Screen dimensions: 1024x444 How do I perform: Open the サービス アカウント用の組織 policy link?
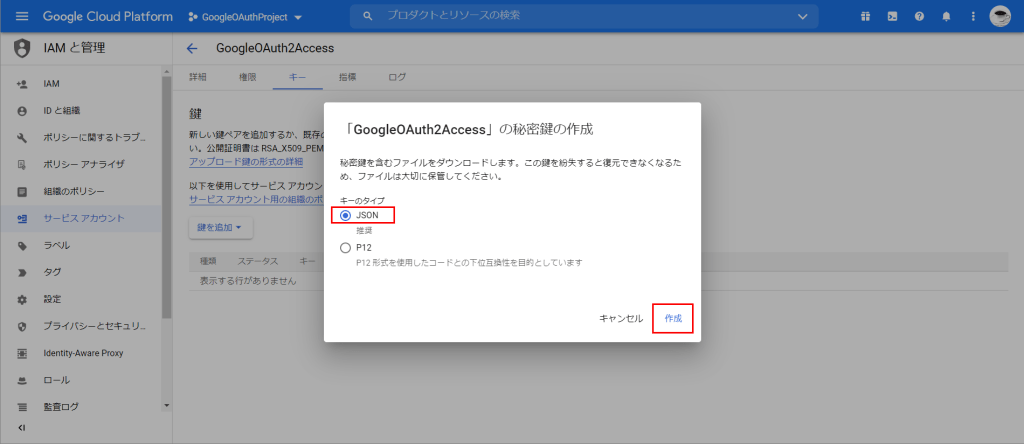click(x=257, y=199)
